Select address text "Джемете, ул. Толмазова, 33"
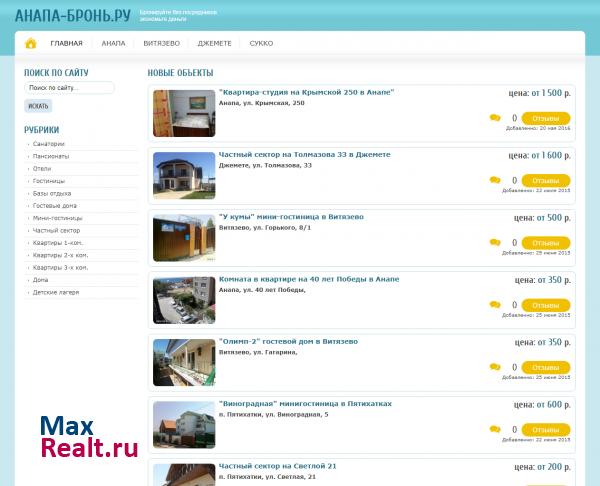This screenshot has height=486, width=600. 265,165
